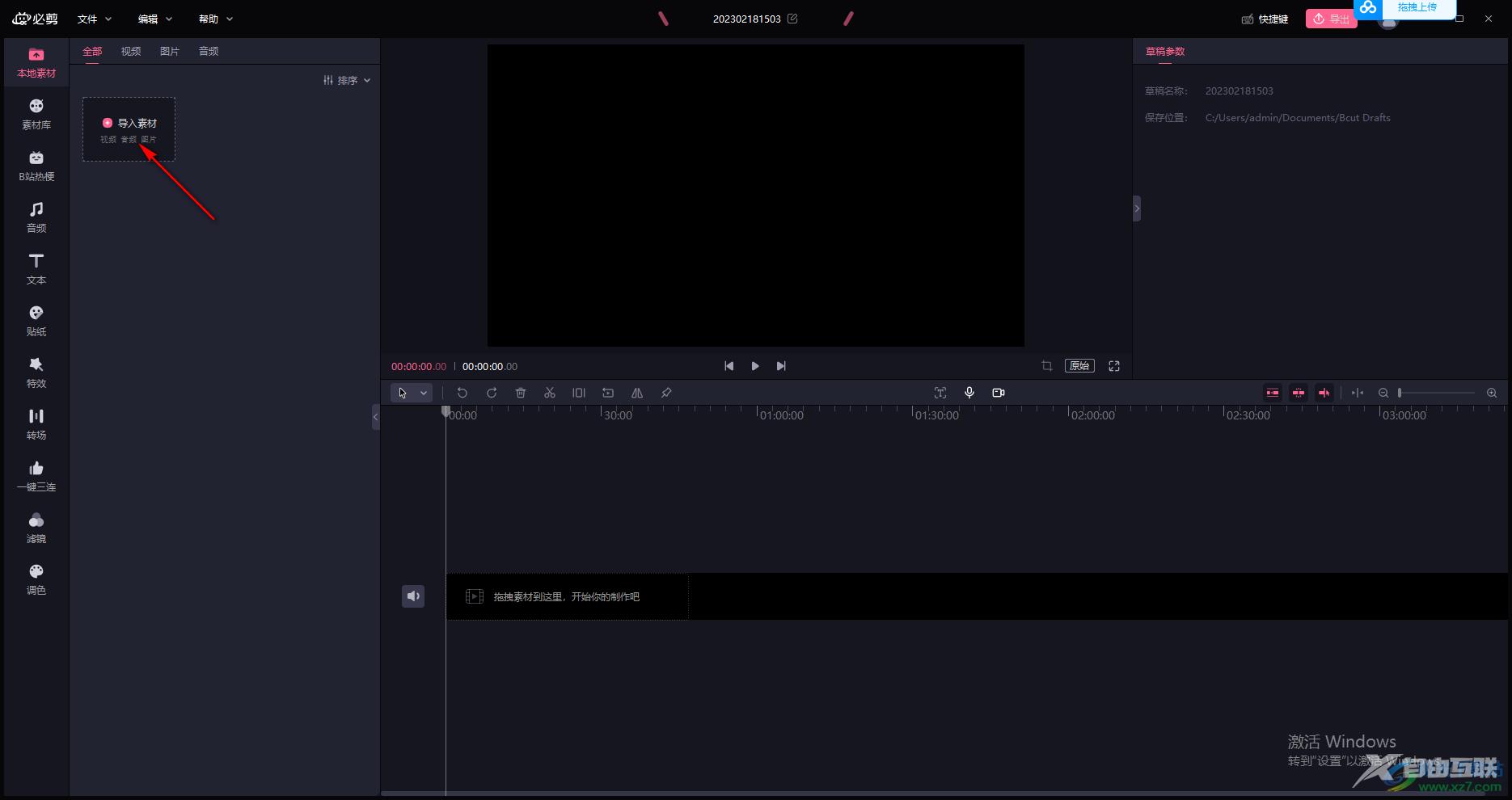Switch to the 全部 tab

(92, 51)
